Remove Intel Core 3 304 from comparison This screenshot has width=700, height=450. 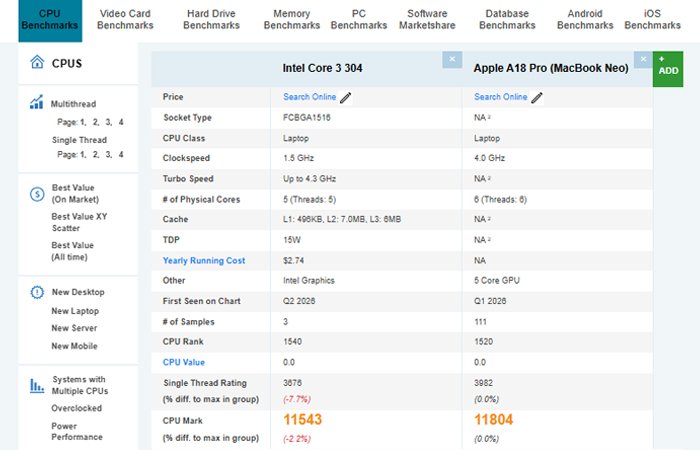click(452, 59)
